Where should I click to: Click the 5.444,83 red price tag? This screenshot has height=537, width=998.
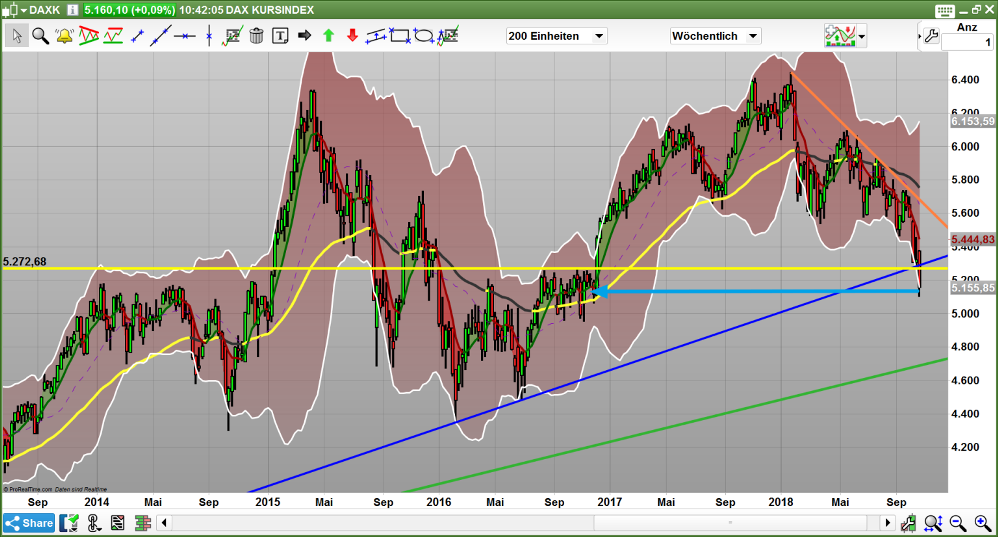click(x=973, y=239)
